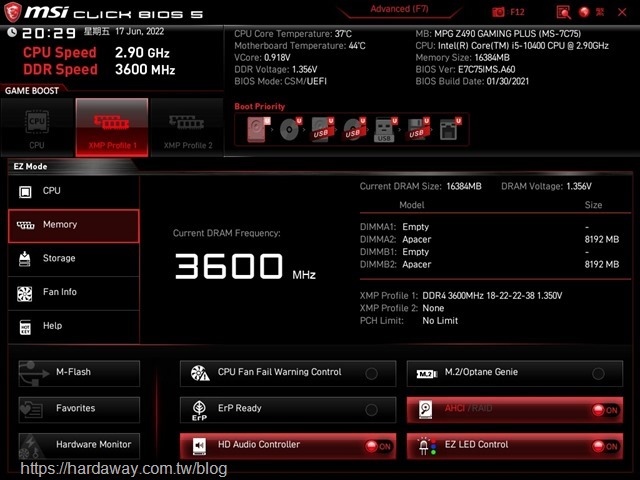Click the DIMMB2 Apacer memory row

pyautogui.click(x=489, y=264)
